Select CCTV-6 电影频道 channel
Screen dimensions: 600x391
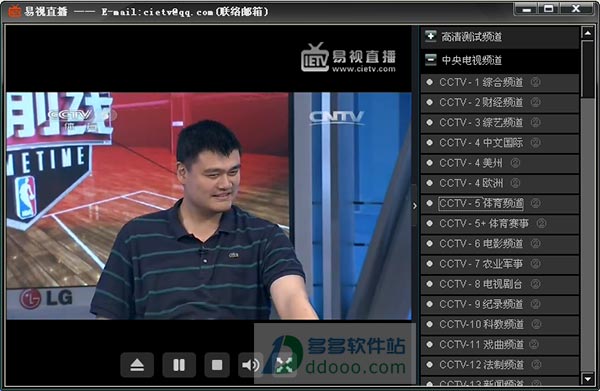500,244
